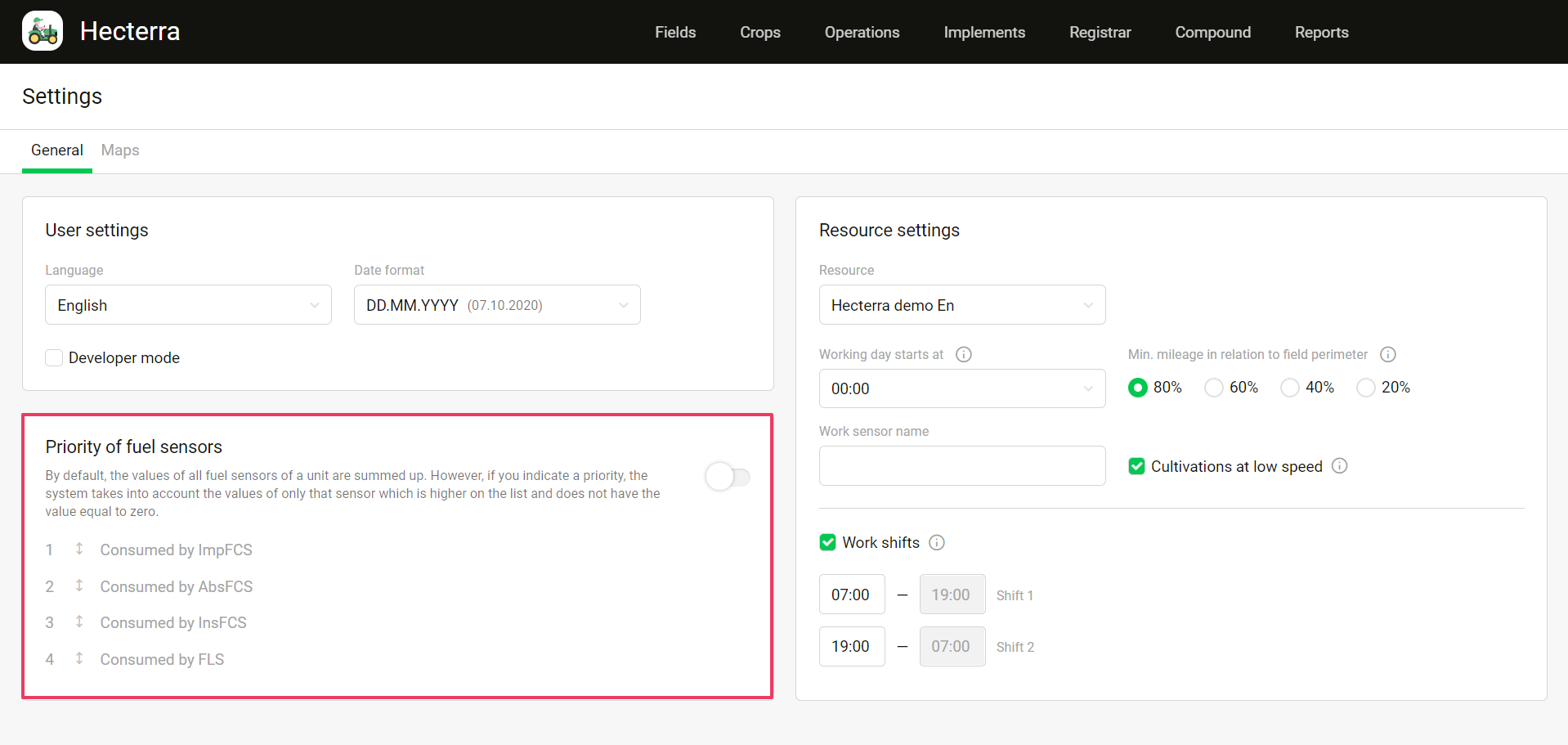This screenshot has width=1568, height=745.
Task: Click info icon beside Working day starts at
Action: click(964, 354)
